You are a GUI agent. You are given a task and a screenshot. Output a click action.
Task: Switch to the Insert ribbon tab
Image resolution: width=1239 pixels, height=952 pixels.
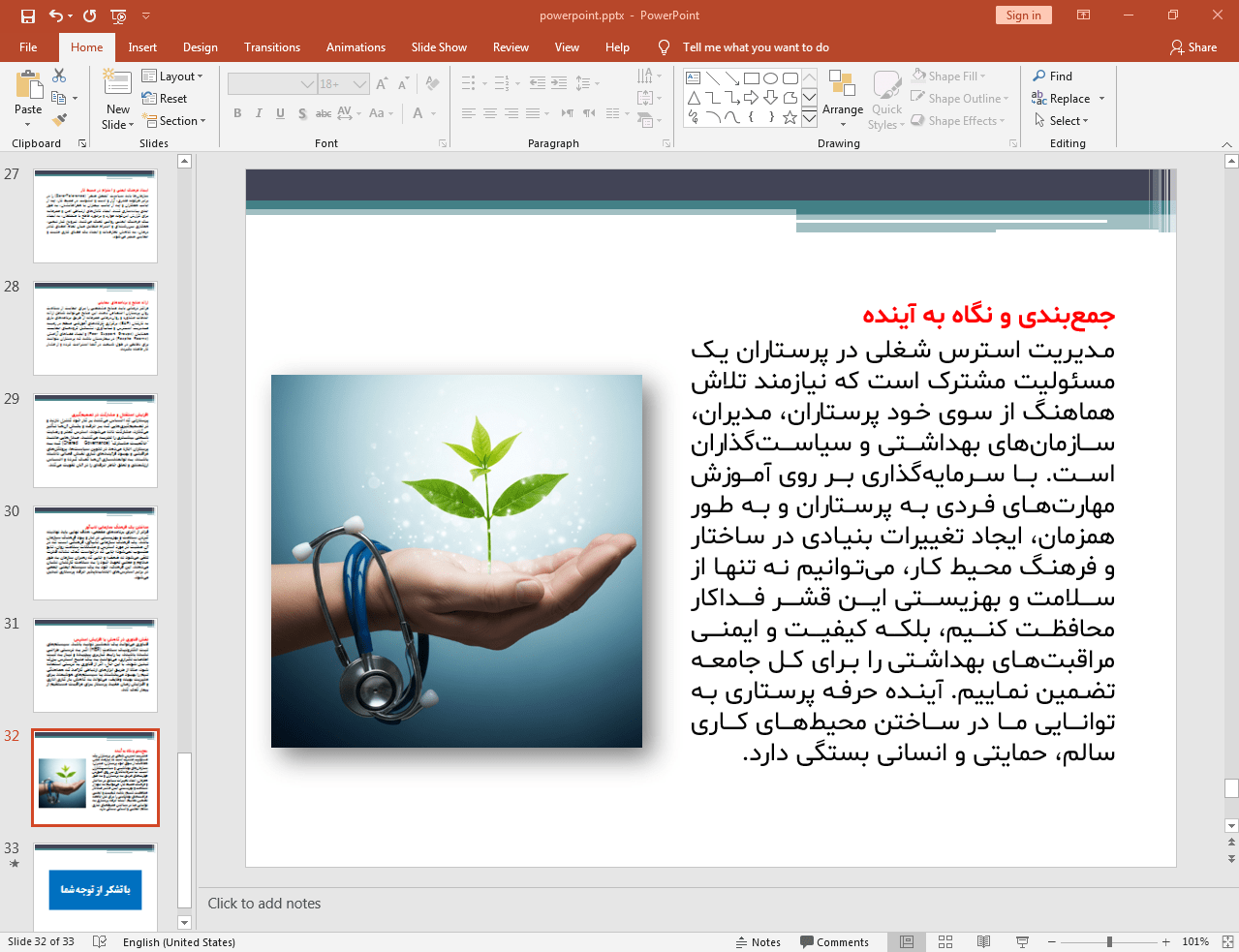pyautogui.click(x=140, y=46)
